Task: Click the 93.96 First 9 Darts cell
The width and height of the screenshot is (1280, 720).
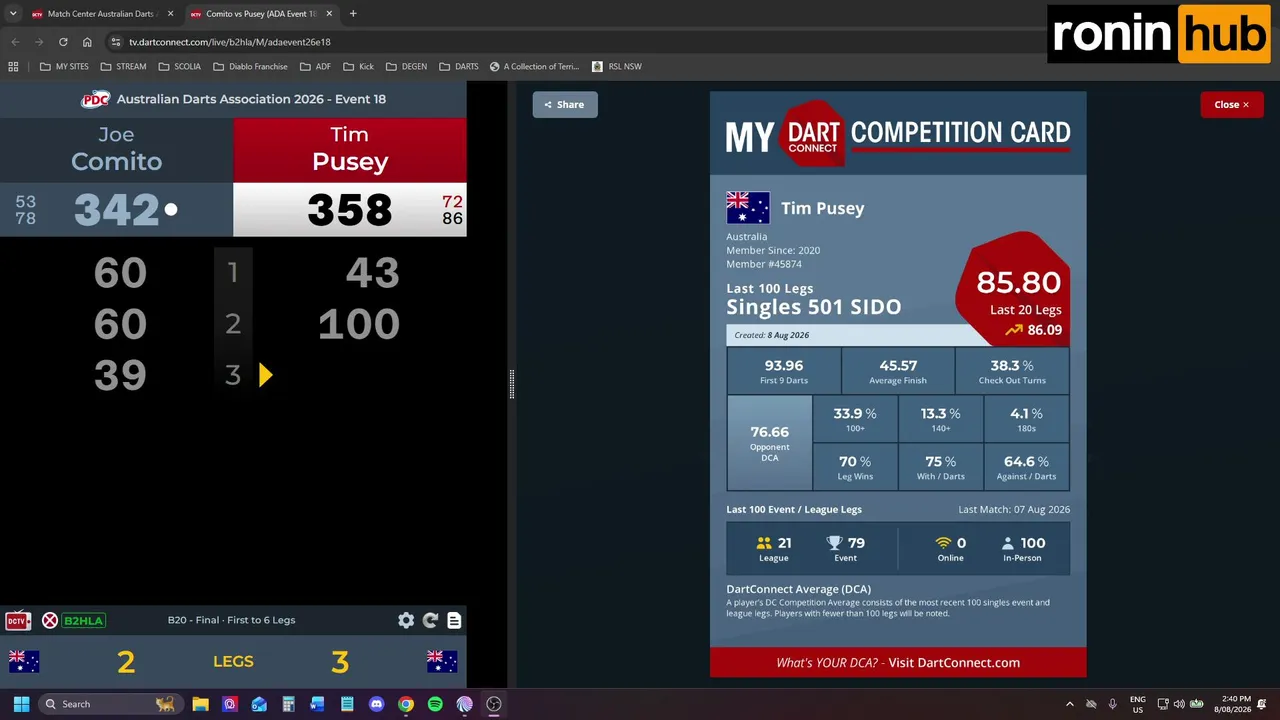Action: click(x=784, y=371)
